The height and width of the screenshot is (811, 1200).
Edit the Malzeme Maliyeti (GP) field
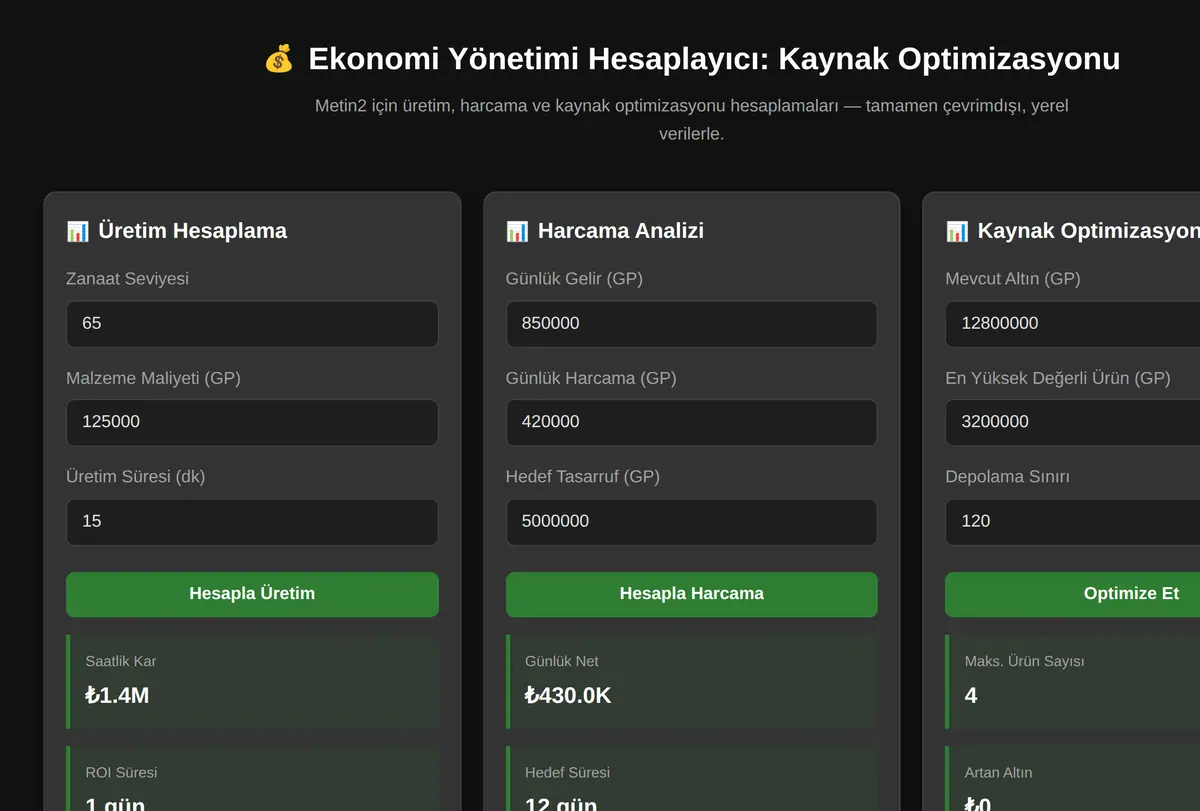coord(252,423)
